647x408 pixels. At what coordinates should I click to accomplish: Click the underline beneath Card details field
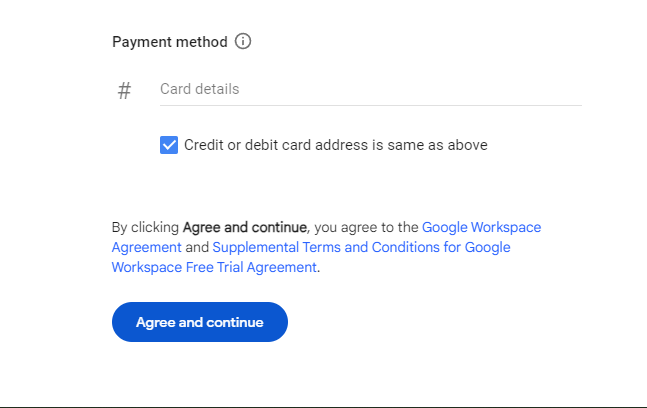(370, 105)
